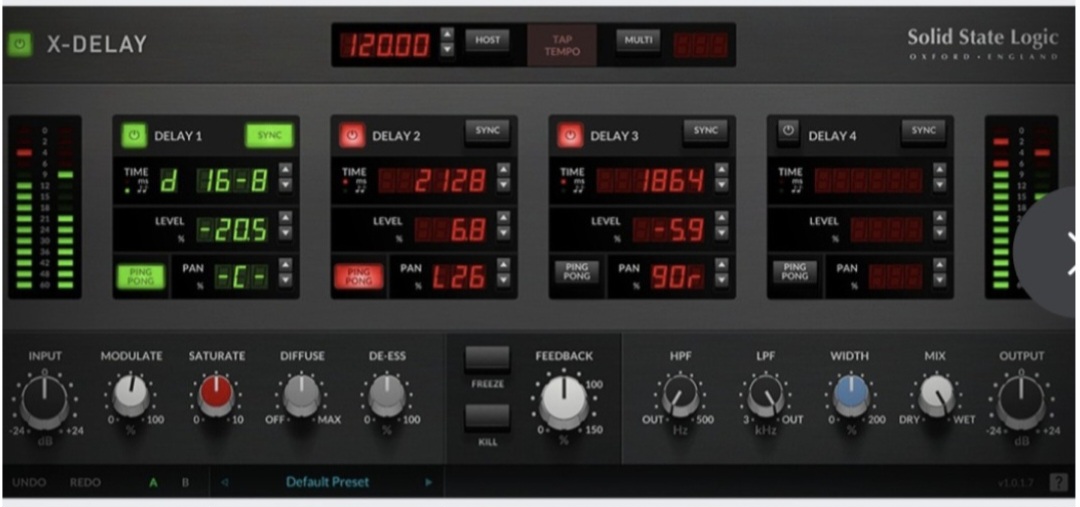Enable Delay 4 power button
Viewport: 1080px width, 507px height.
789,131
